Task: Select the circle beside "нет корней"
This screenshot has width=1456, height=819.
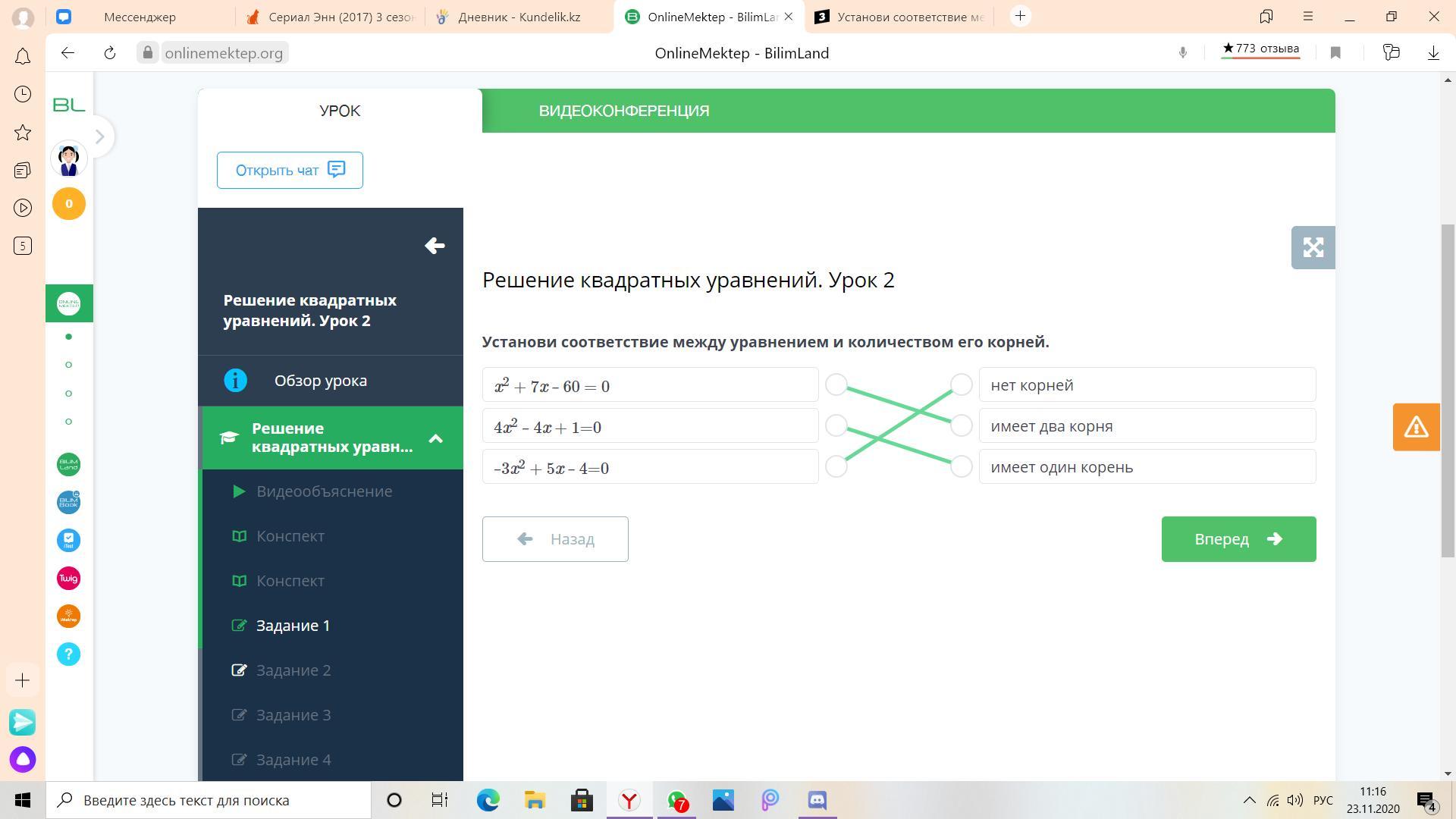Action: tap(961, 384)
